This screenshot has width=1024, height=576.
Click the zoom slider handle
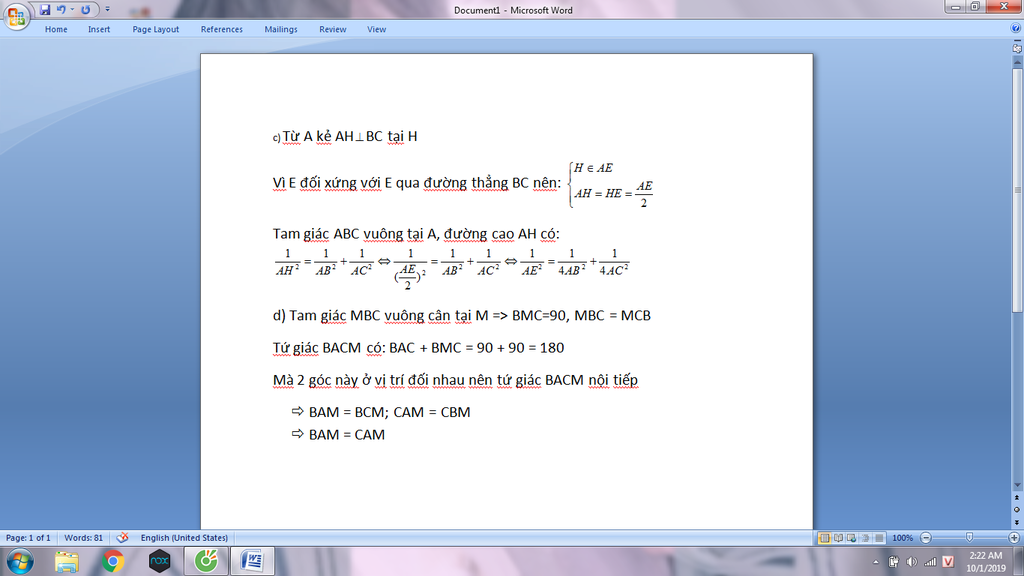pos(969,538)
